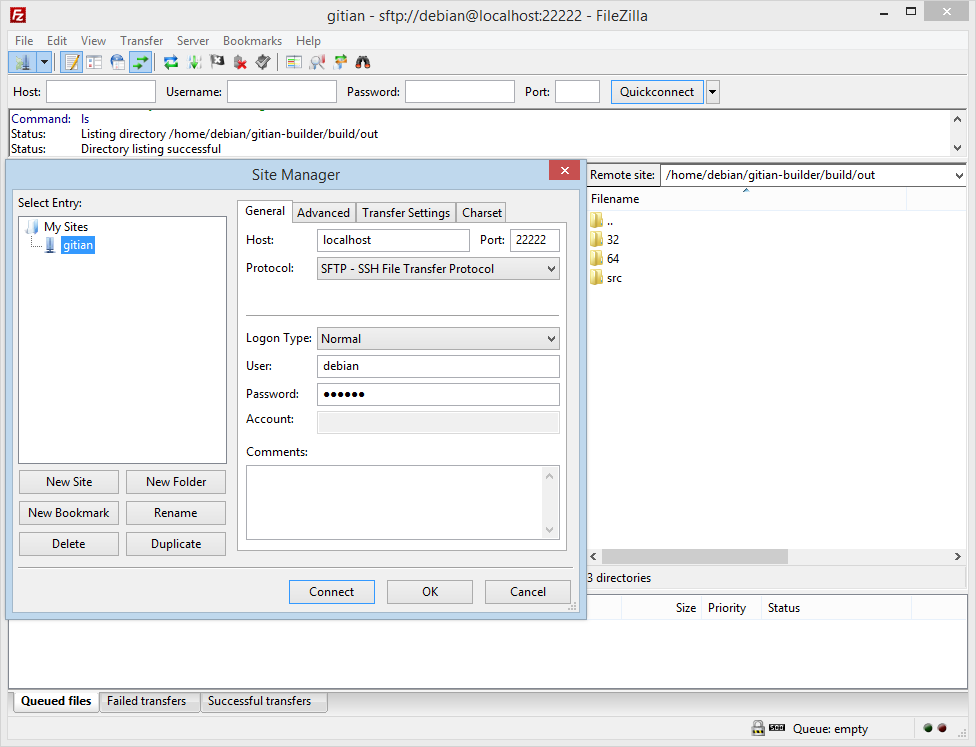976x747 pixels.
Task: Click the Rename button
Action: [x=176, y=513]
